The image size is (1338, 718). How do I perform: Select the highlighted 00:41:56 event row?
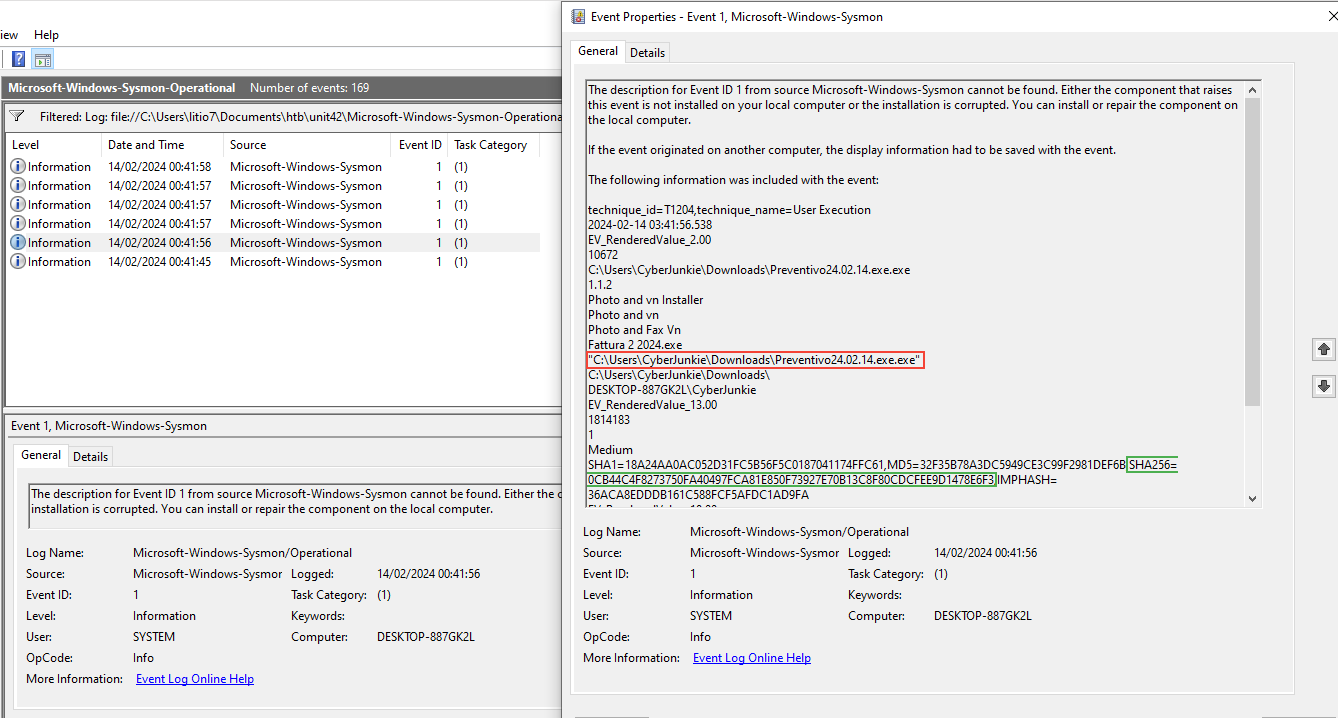(x=272, y=243)
